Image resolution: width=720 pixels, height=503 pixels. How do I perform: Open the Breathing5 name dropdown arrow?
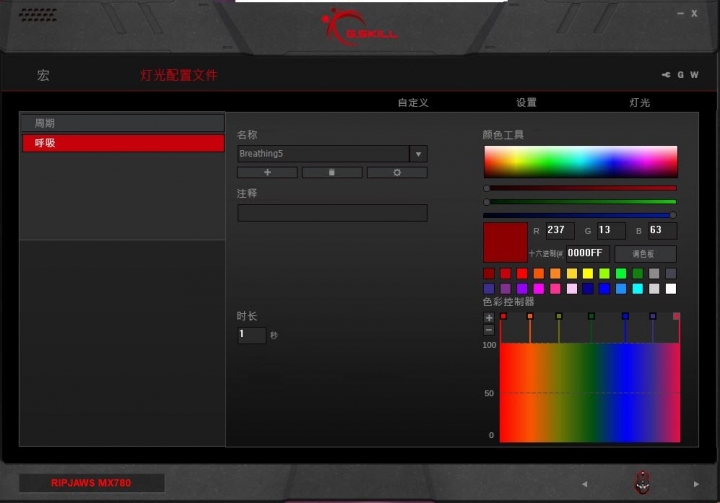tap(418, 154)
